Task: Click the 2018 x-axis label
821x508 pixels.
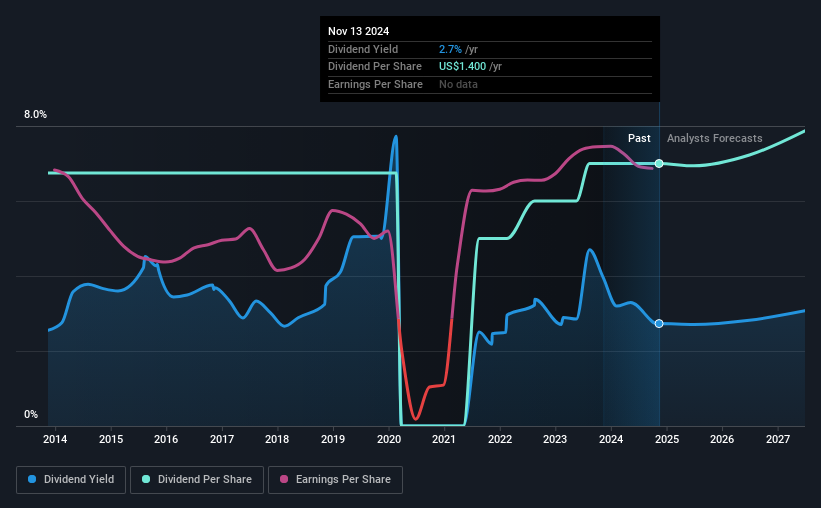Action: coord(277,439)
